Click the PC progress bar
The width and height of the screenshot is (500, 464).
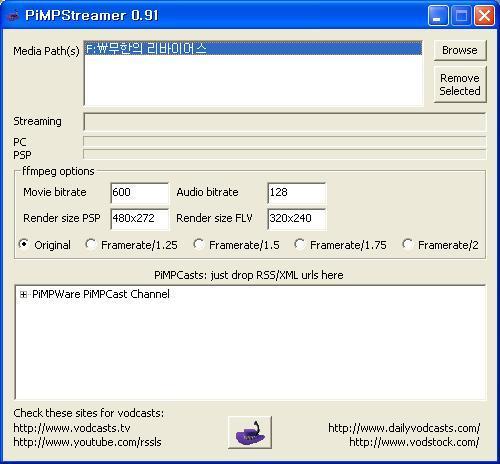point(285,142)
